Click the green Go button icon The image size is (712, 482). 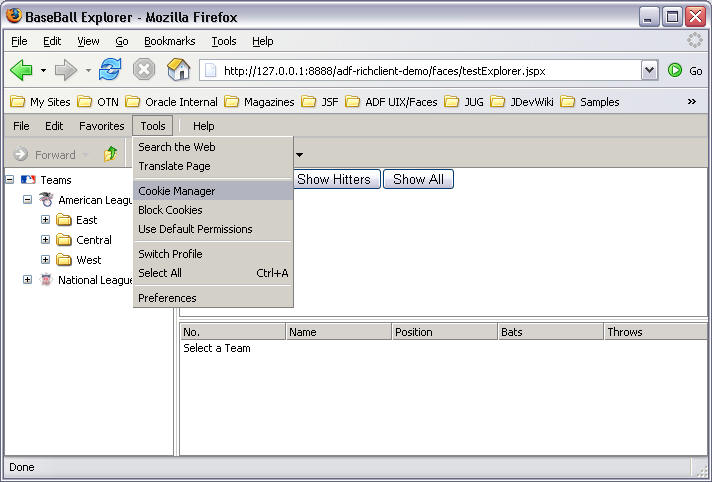pos(675,70)
